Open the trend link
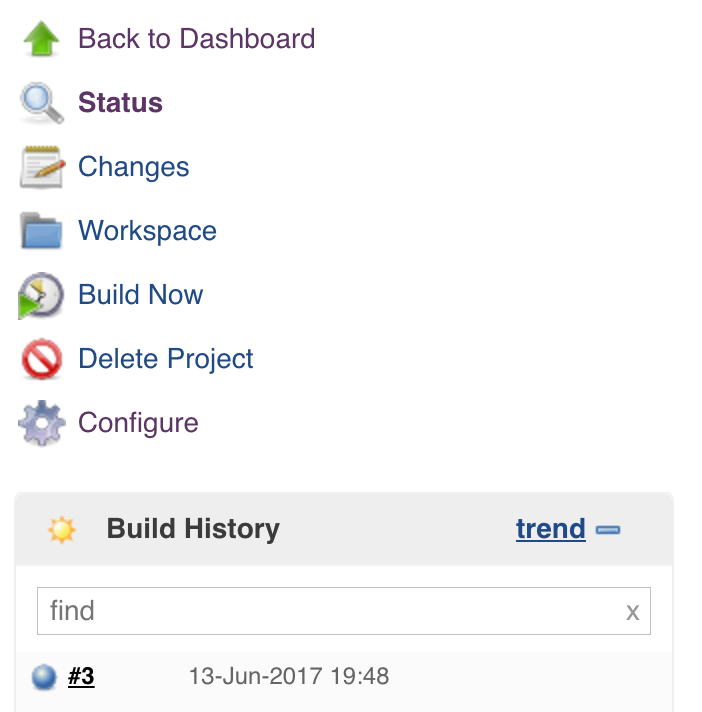 (x=550, y=529)
